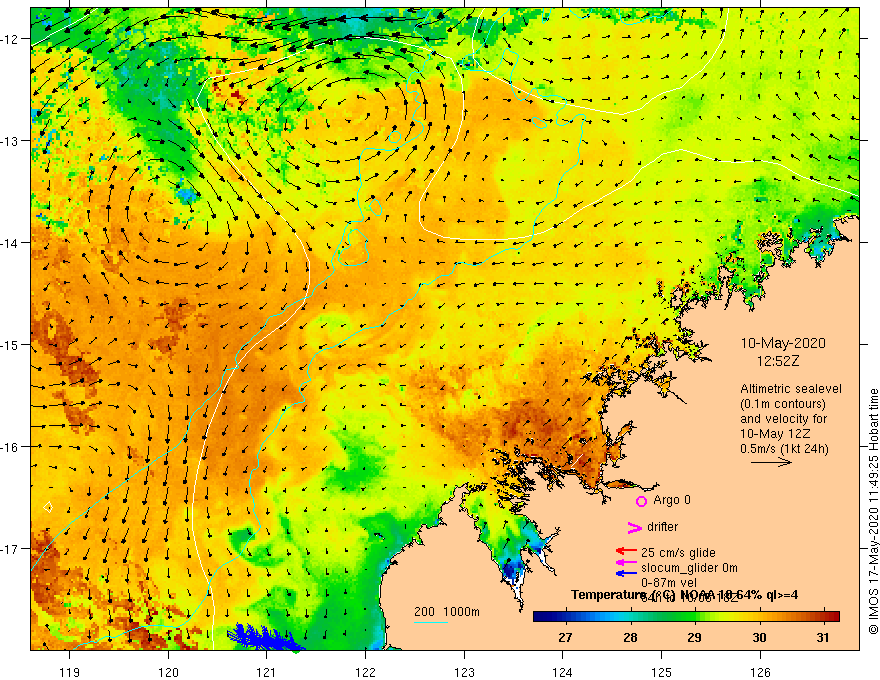
Task: Click the longitude 125 axis label
Action: pos(661,672)
